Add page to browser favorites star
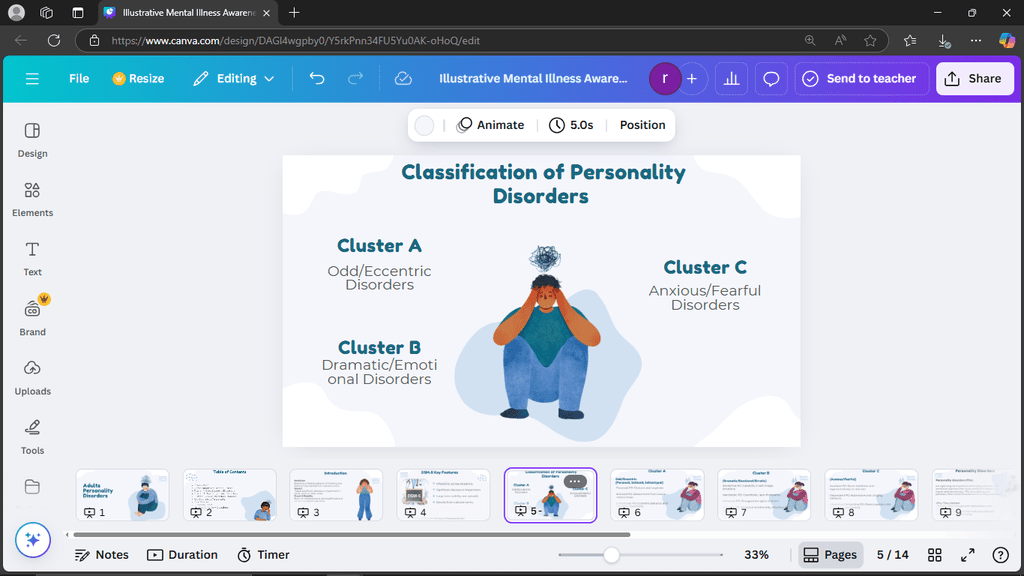 click(x=870, y=40)
